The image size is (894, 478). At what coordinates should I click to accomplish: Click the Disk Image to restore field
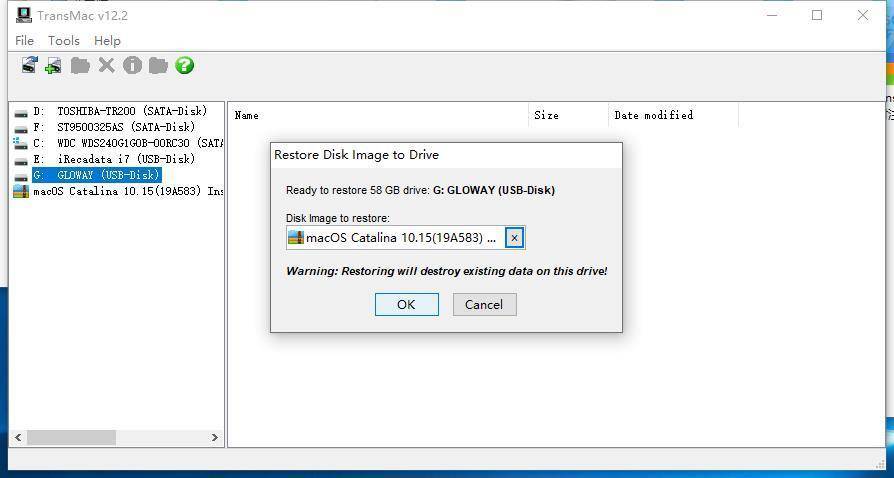click(405, 238)
